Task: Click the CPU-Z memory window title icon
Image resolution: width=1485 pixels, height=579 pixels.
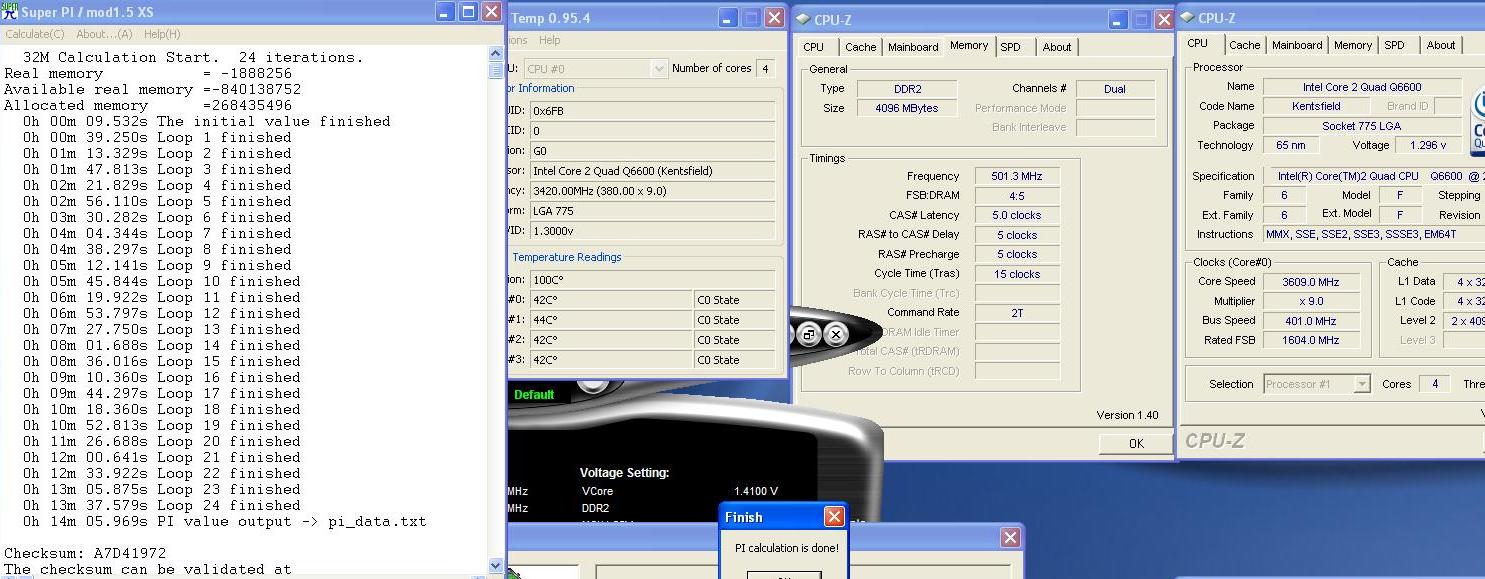Action: point(803,19)
